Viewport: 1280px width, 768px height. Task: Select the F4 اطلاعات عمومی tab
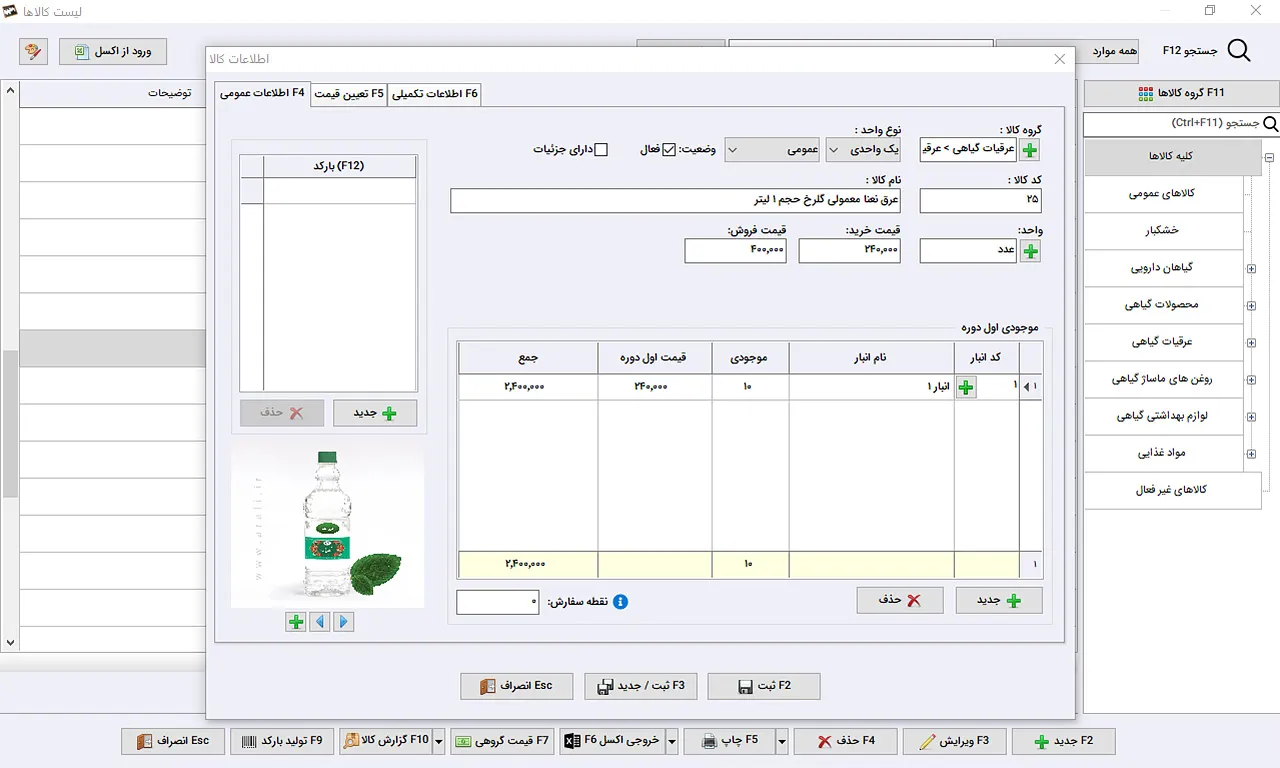coord(262,93)
